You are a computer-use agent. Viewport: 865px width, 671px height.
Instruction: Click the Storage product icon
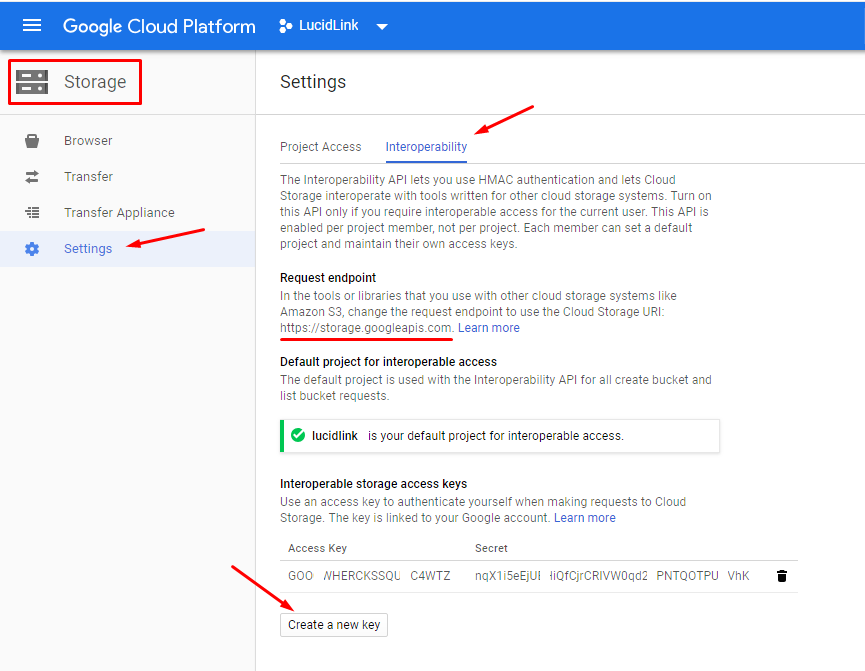tap(32, 82)
